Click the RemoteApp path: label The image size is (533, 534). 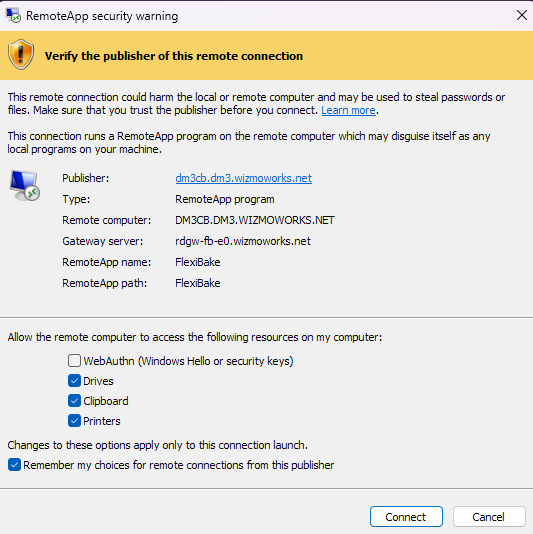[x=105, y=283]
